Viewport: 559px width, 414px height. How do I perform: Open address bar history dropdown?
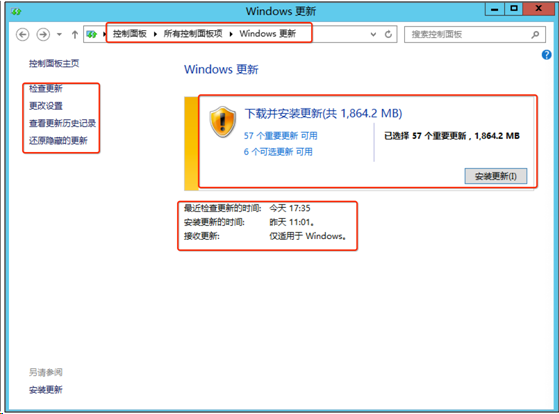click(x=373, y=34)
